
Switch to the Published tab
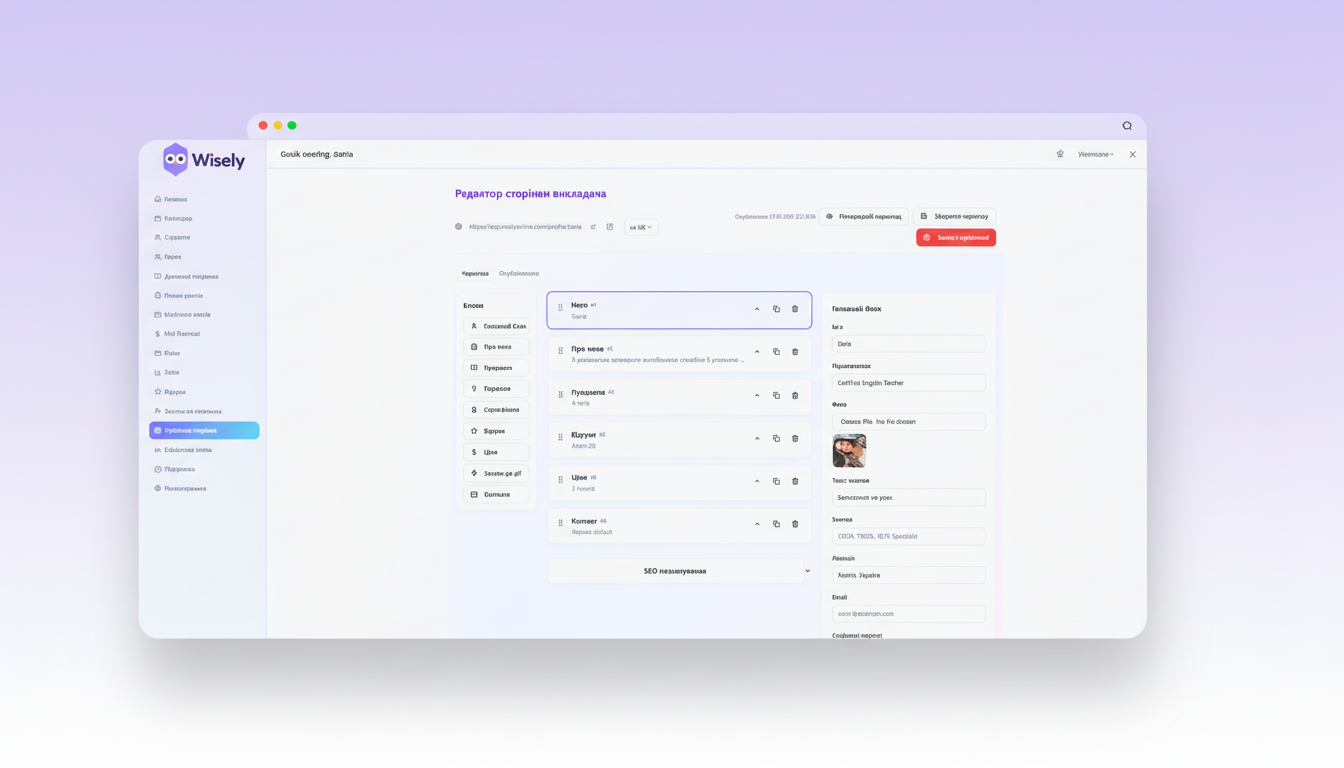(x=521, y=272)
